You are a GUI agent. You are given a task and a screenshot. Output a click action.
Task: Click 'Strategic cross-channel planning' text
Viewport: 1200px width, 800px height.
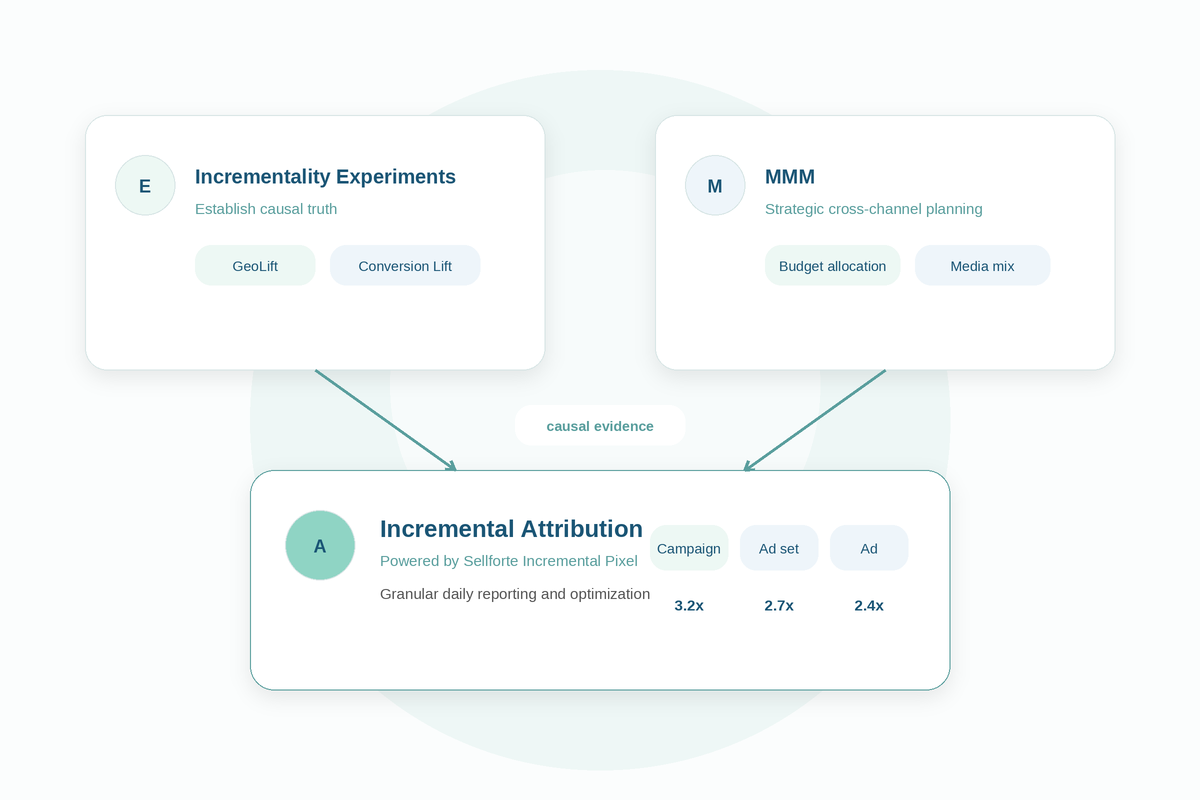coord(873,209)
